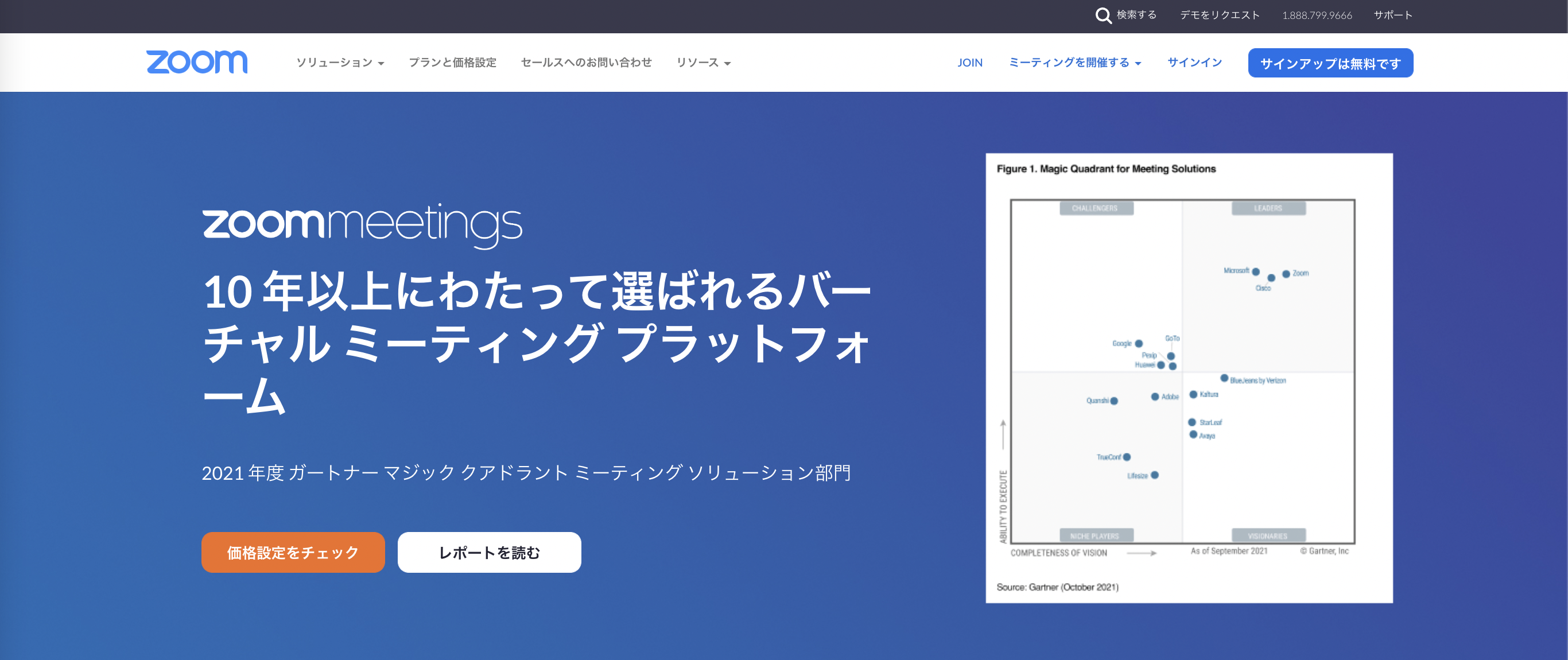Click the 2021 年度 ガートナー subtitle text
The height and width of the screenshot is (660, 1568).
[x=526, y=472]
